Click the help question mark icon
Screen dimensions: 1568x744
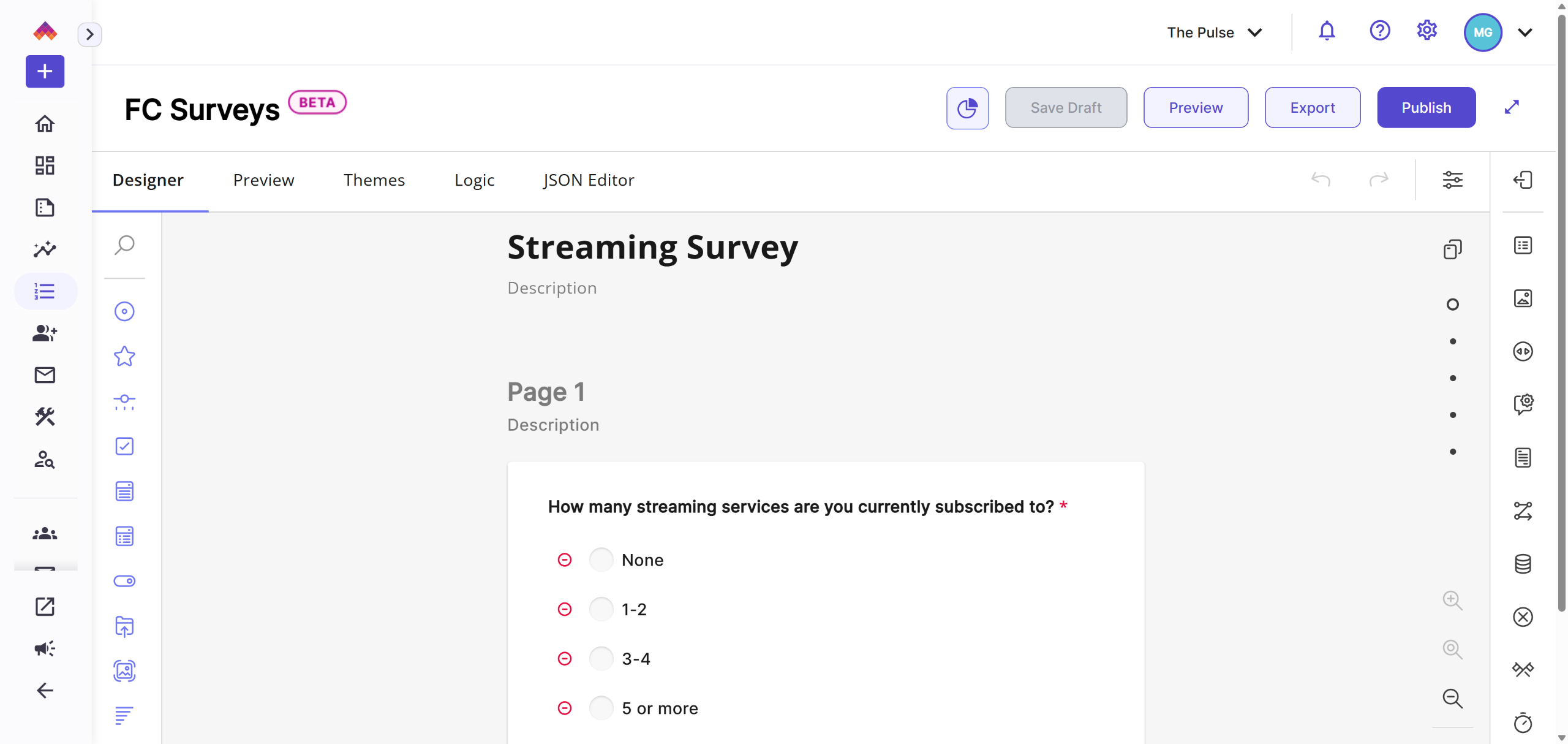(x=1379, y=31)
